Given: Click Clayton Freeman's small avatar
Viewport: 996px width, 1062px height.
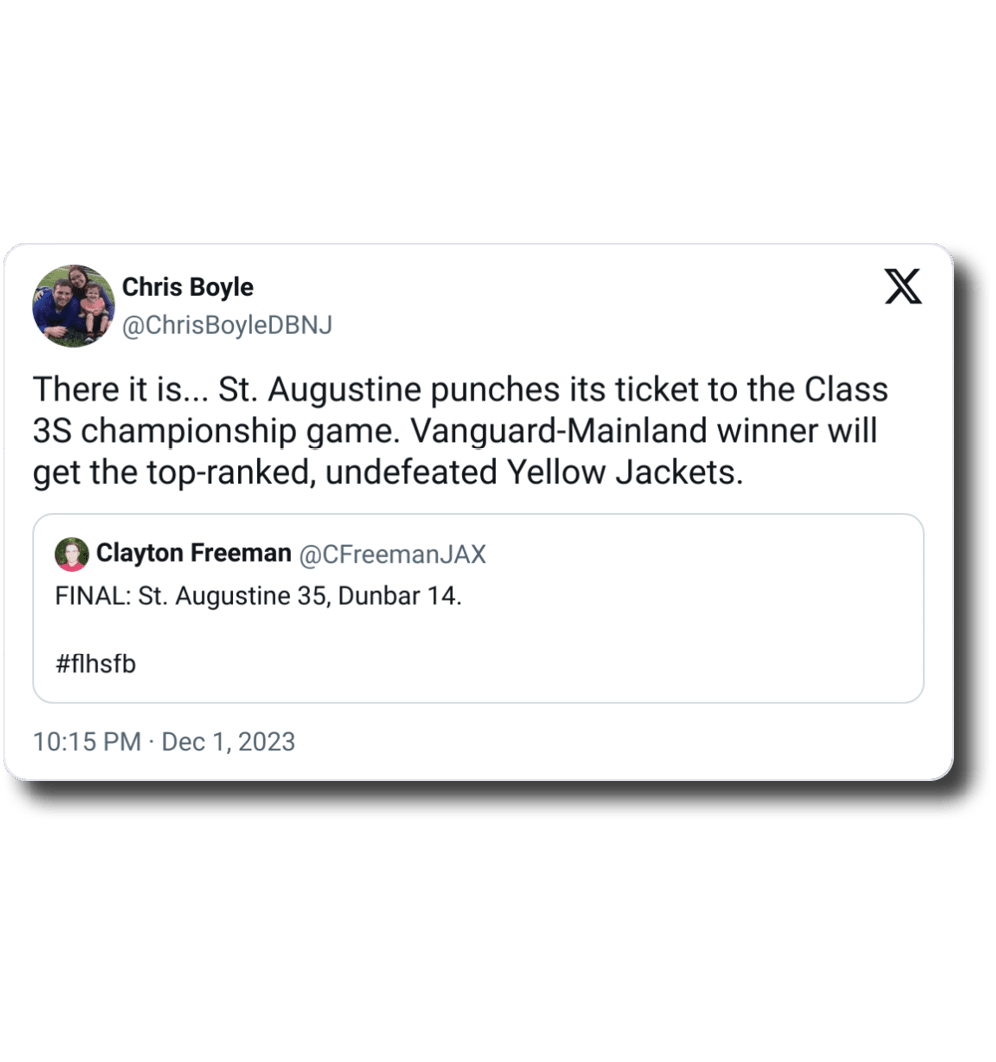Looking at the screenshot, I should (x=72, y=554).
